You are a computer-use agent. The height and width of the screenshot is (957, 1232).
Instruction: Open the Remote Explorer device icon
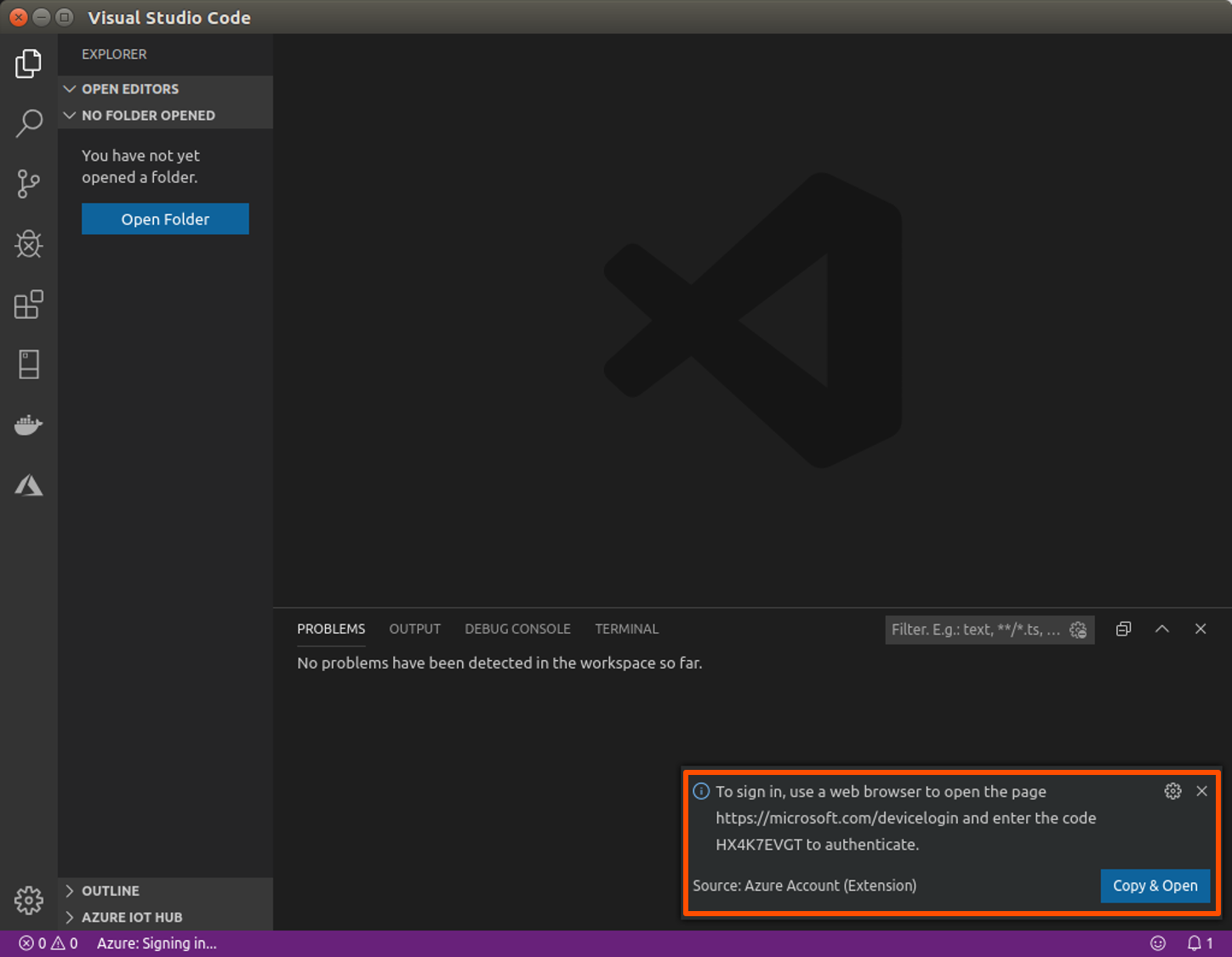(29, 364)
